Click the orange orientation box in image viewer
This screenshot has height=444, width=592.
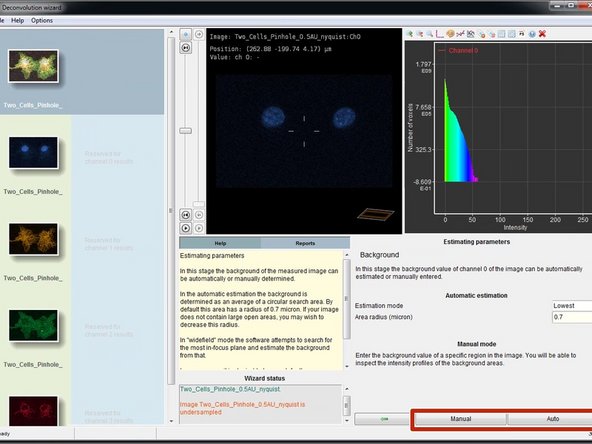coord(376,214)
